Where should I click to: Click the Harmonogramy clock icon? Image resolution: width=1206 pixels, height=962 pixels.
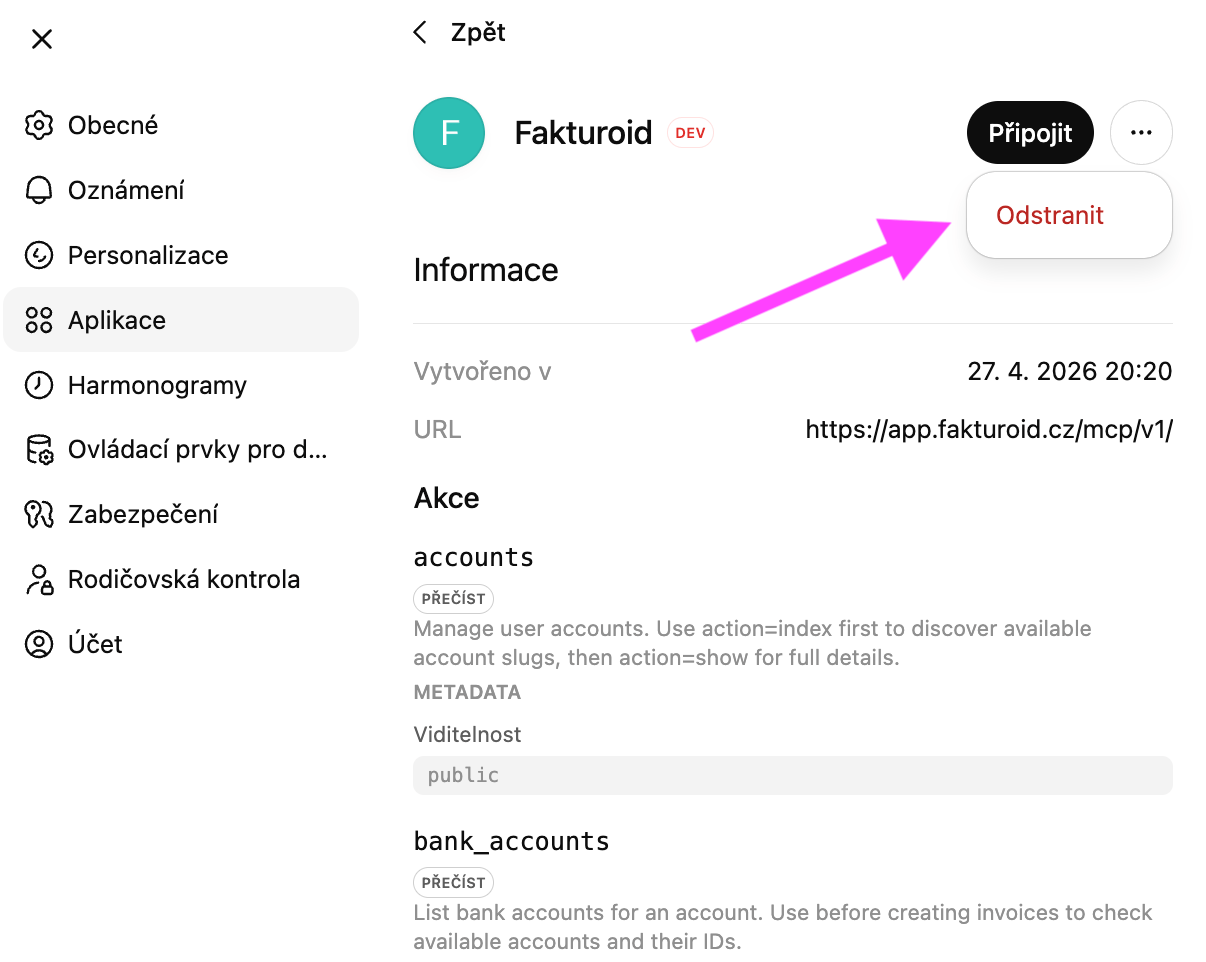38,386
